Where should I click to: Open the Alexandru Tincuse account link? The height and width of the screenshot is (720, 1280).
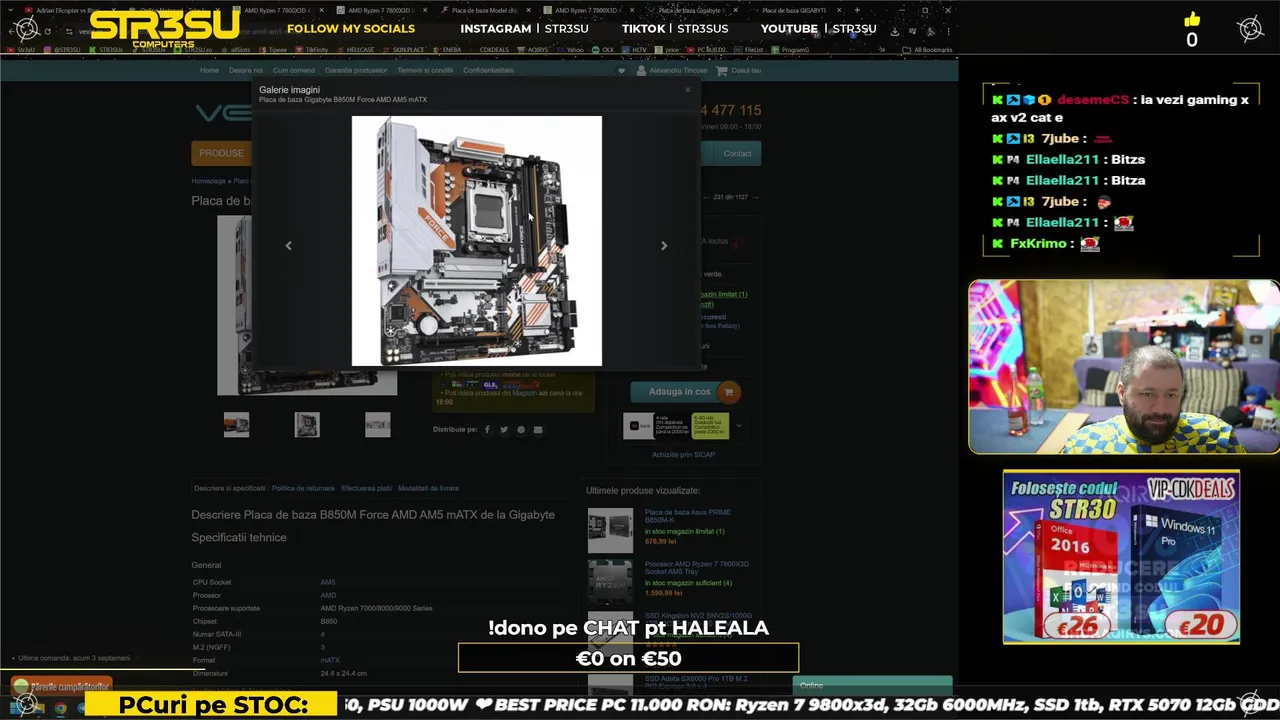point(673,71)
